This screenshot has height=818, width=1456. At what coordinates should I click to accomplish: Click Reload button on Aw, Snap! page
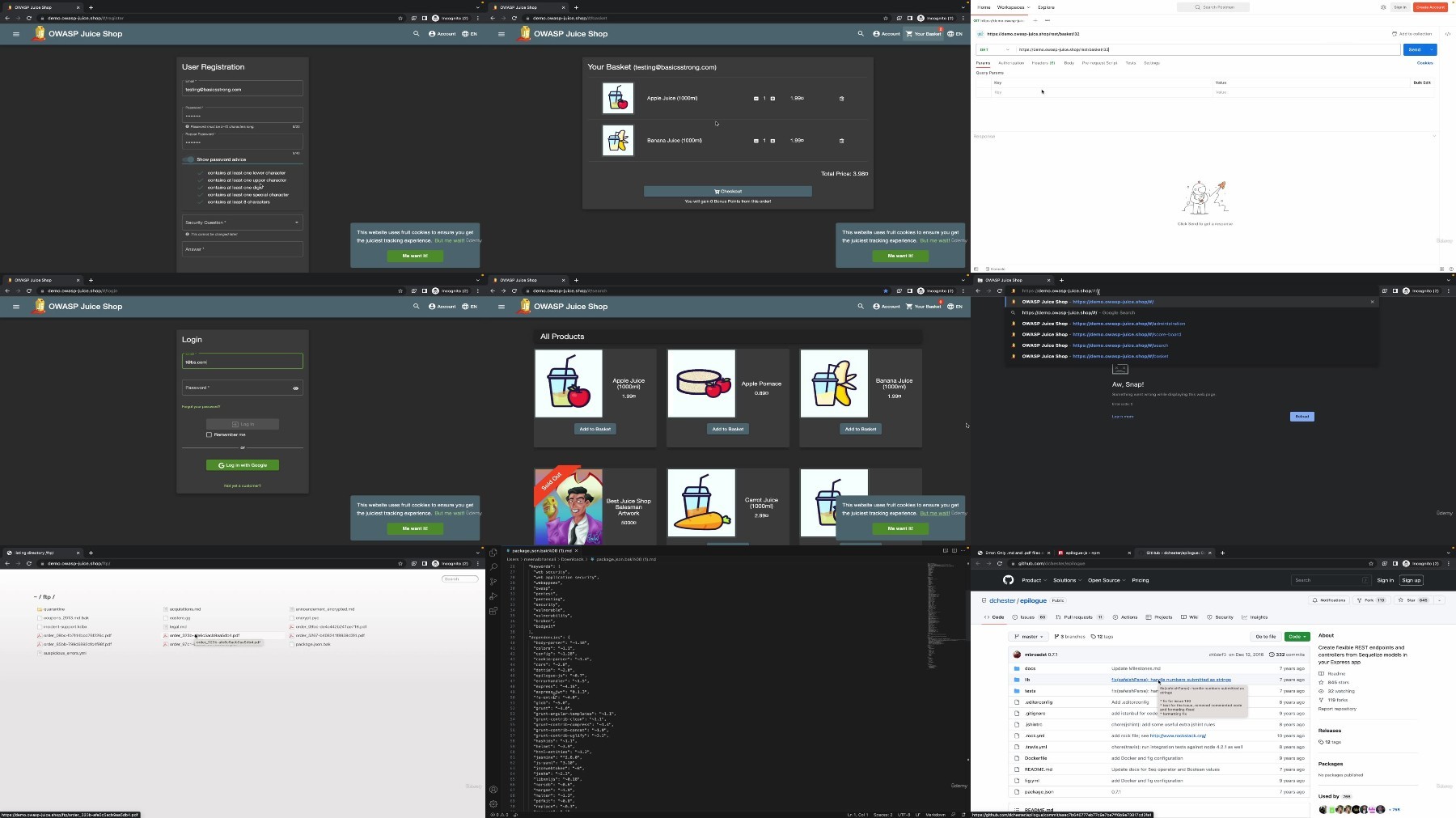1302,417
